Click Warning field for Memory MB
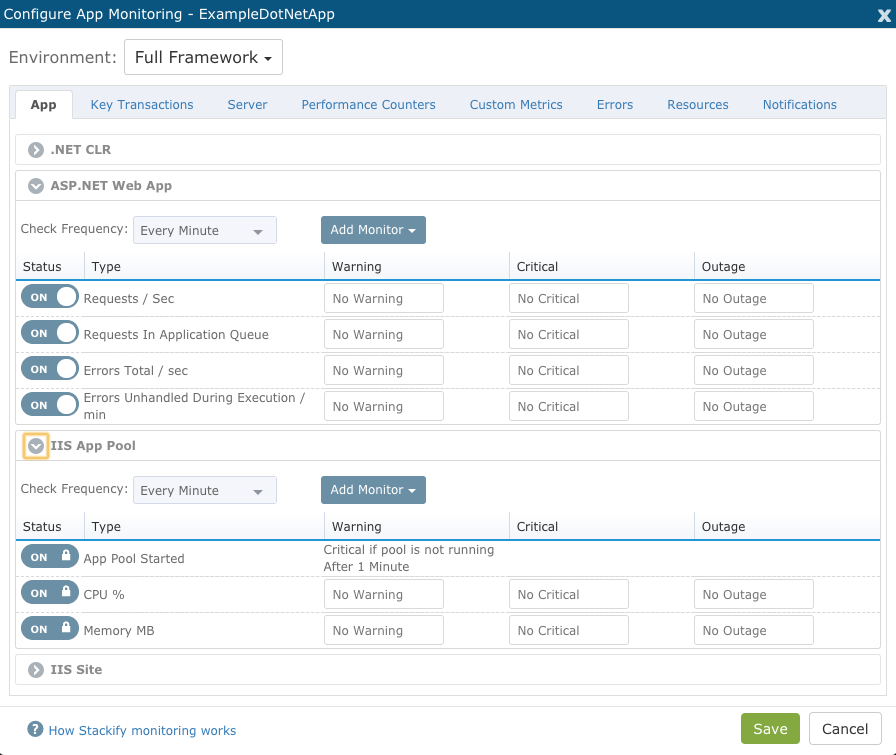 pyautogui.click(x=384, y=630)
